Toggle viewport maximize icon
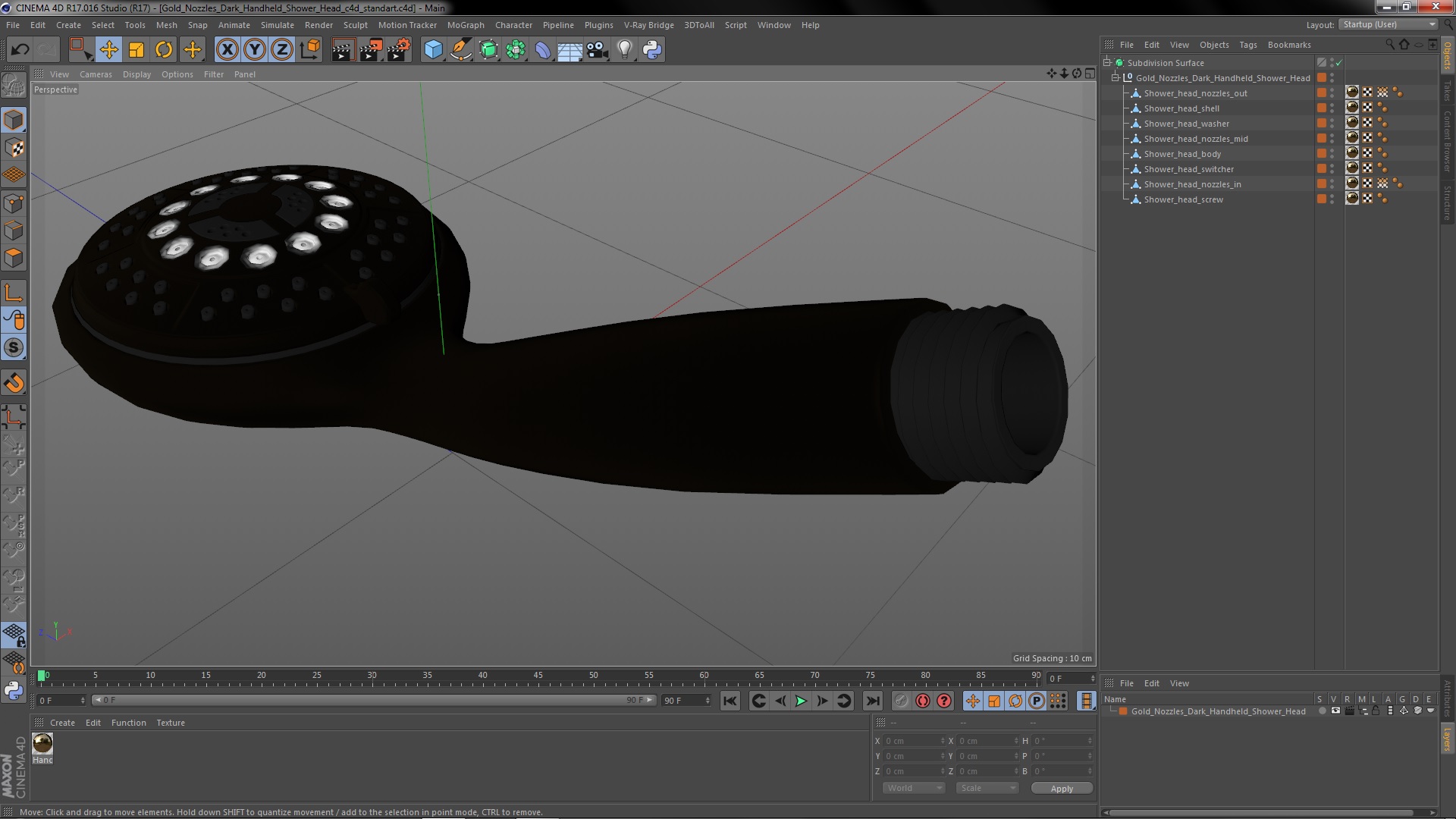This screenshot has width=1456, height=819. 1090,74
